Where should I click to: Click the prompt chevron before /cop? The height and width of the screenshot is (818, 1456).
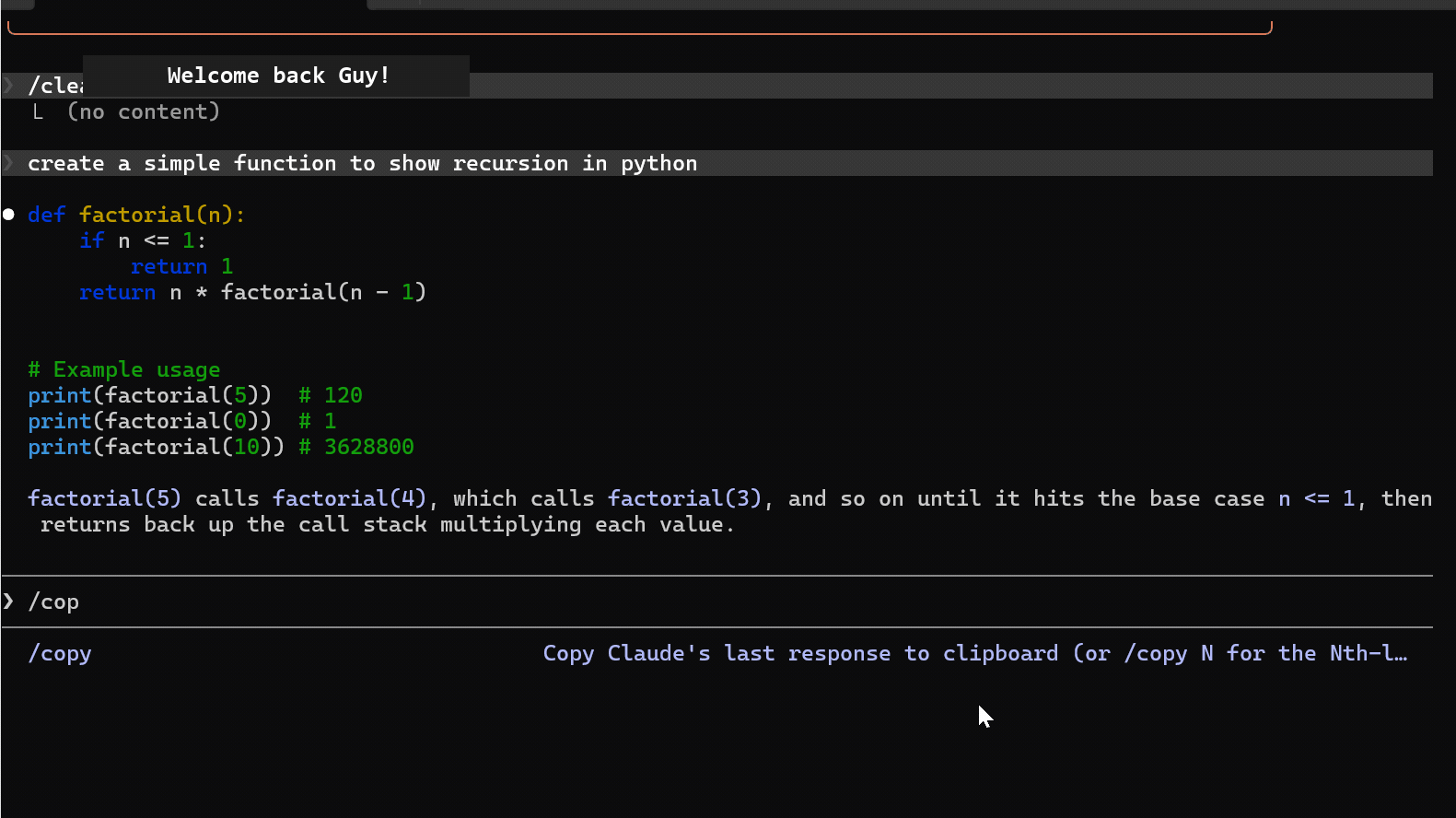click(x=8, y=602)
